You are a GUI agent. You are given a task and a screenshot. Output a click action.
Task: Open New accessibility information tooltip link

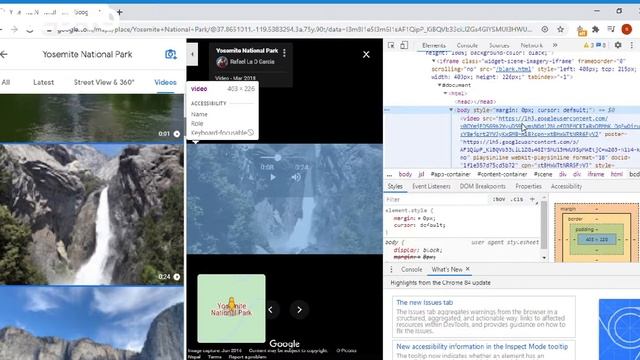[482, 347]
